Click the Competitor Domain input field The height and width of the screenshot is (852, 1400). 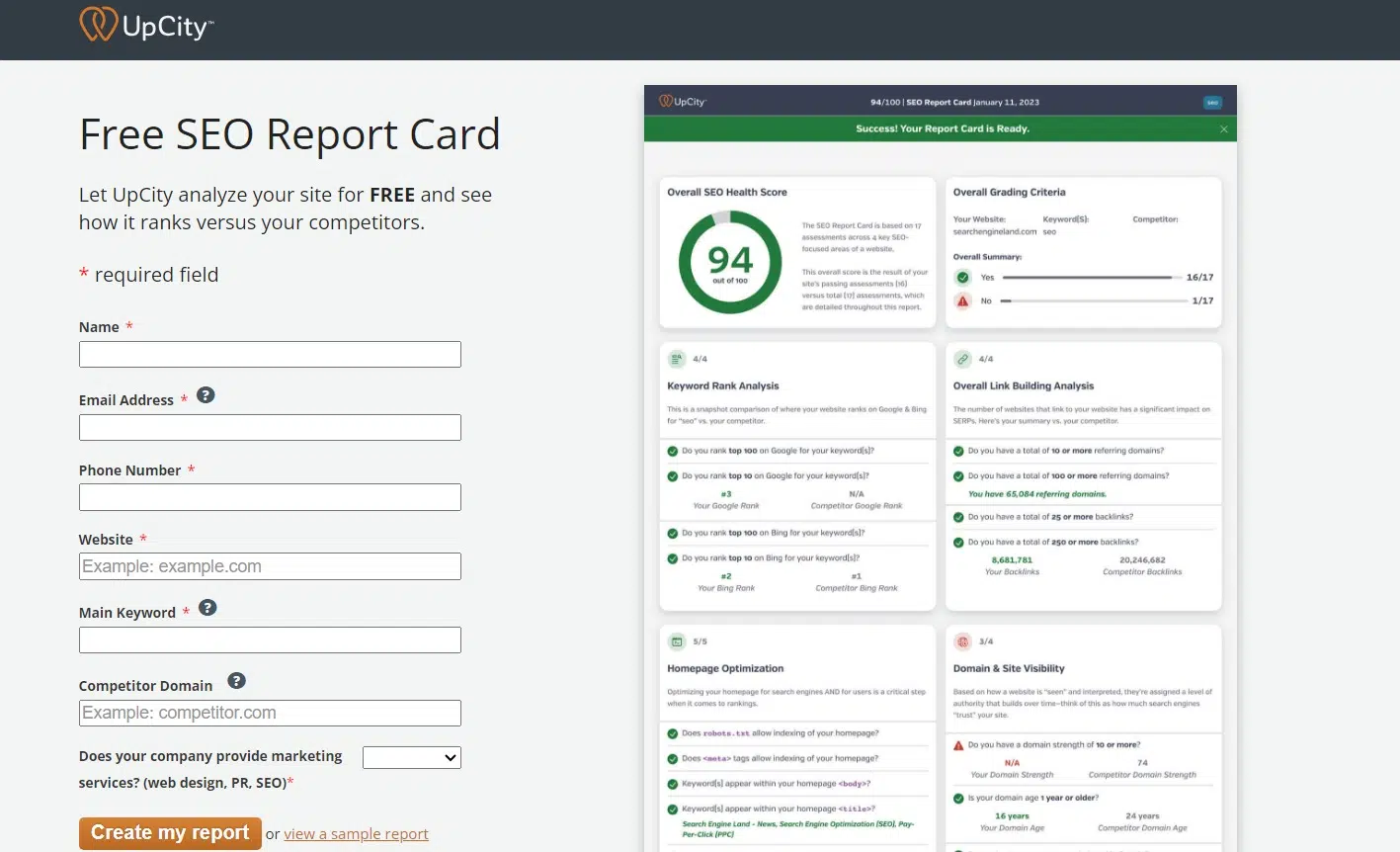(270, 714)
